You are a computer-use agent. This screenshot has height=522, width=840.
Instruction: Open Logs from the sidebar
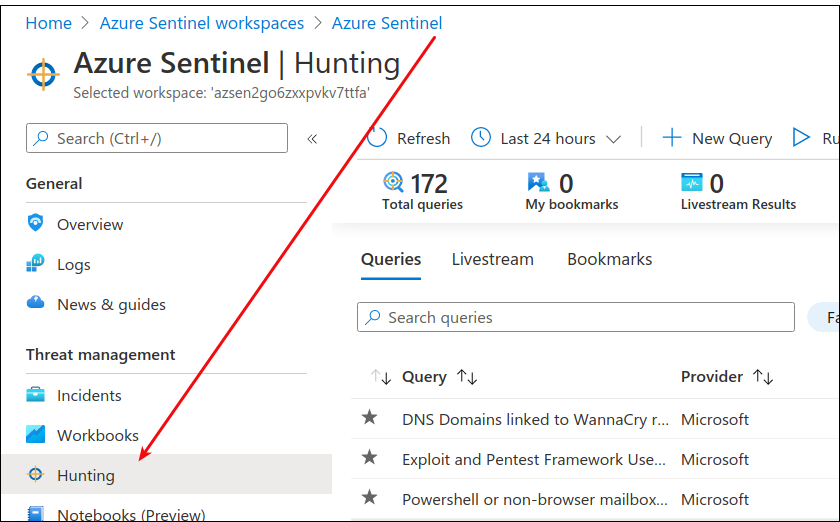73,264
